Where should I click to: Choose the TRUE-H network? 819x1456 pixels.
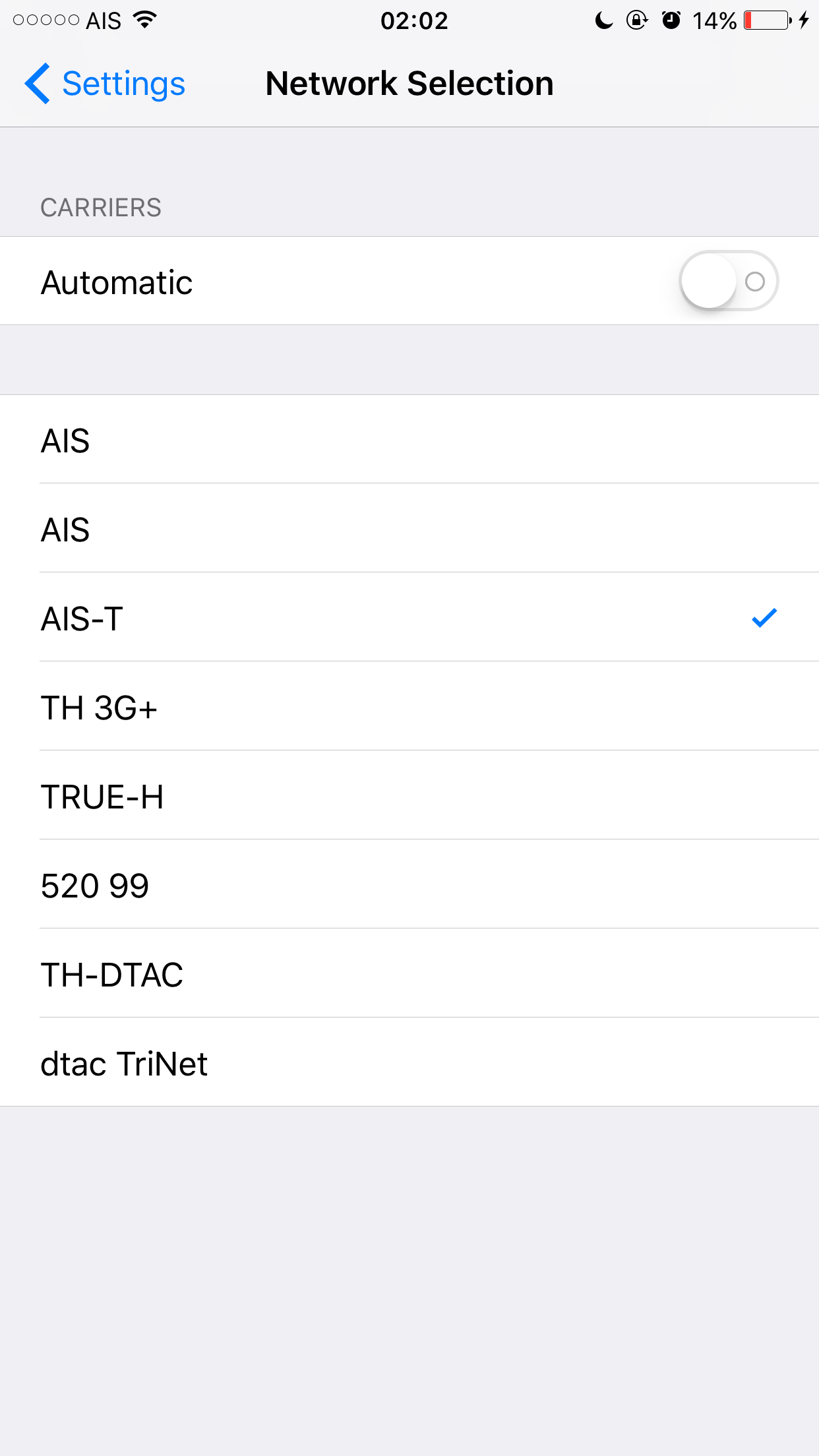point(409,795)
